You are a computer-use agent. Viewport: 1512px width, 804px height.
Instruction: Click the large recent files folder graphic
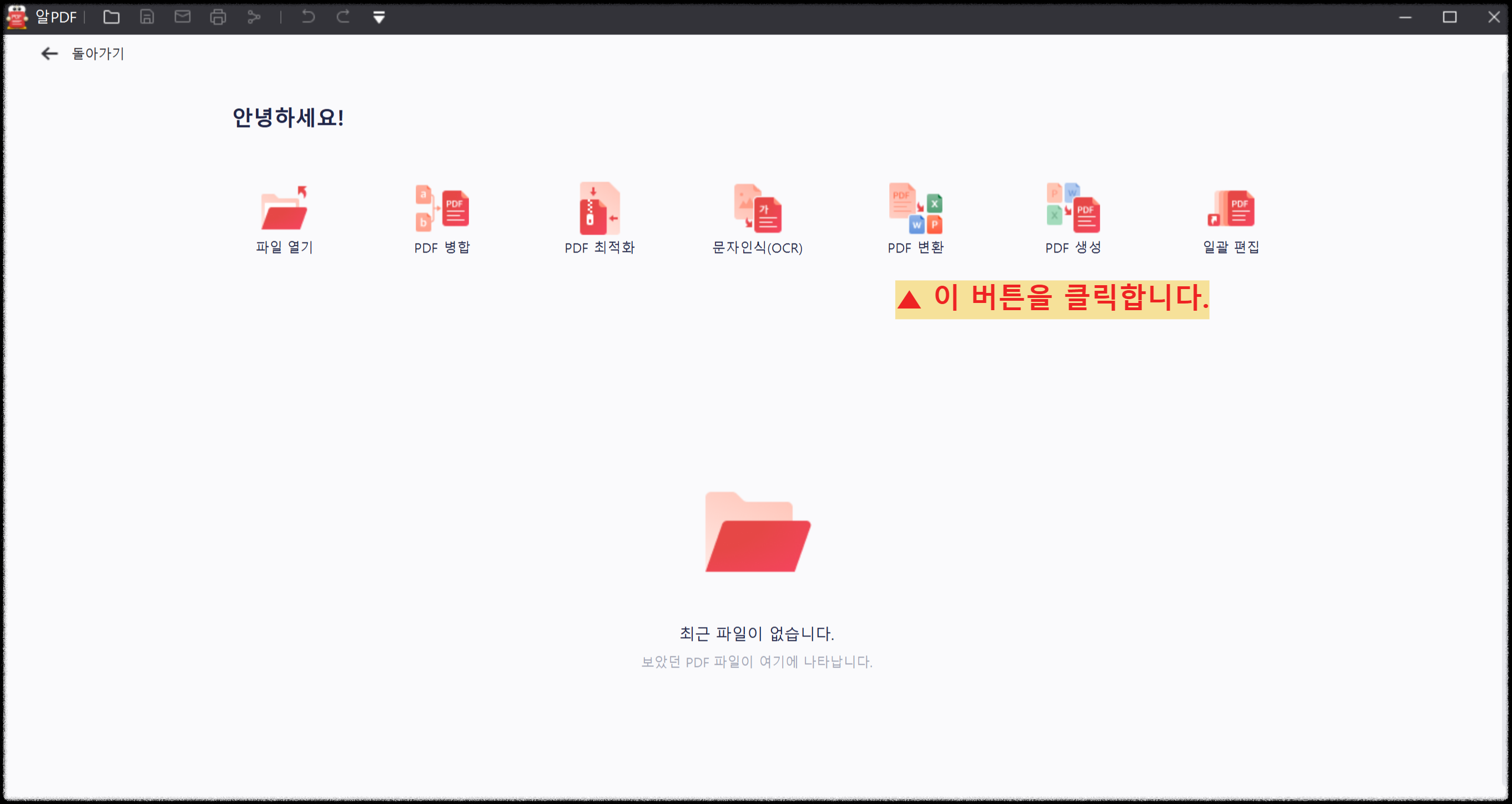[757, 531]
